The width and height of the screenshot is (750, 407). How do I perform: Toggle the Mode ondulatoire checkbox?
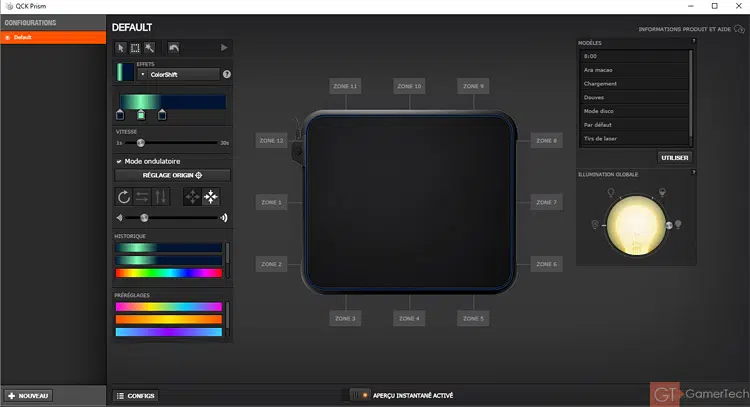point(119,161)
